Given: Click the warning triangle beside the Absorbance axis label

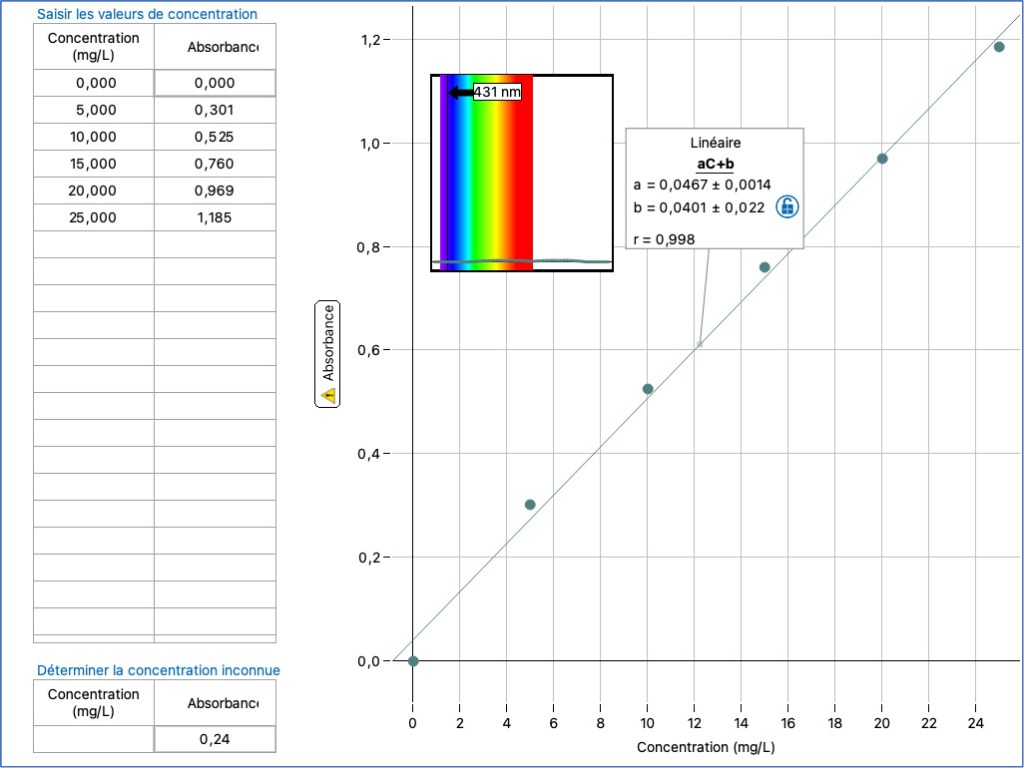Looking at the screenshot, I should 328,396.
